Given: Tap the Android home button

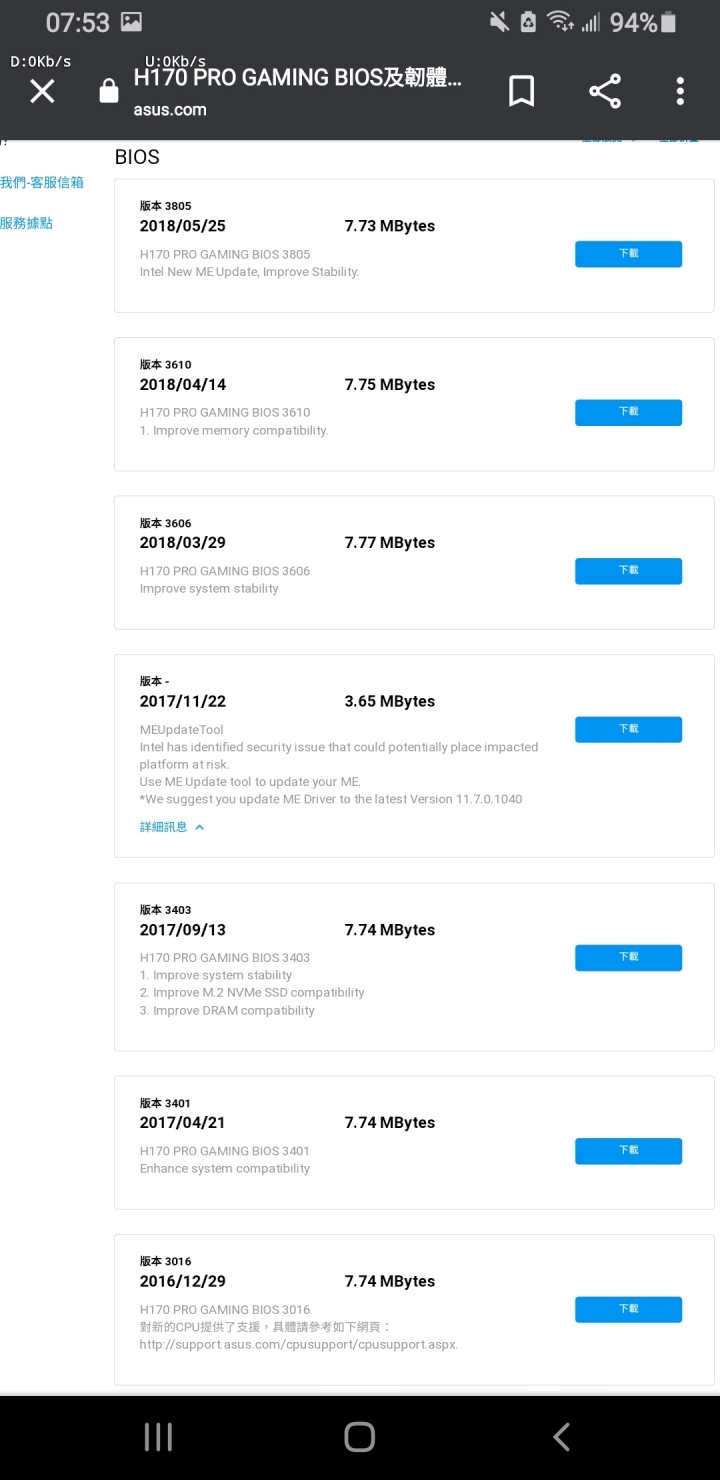Looking at the screenshot, I should tap(360, 1437).
